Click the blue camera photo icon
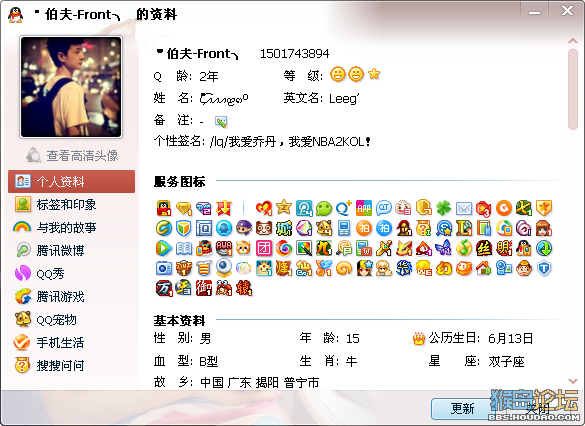585x426 pixels. 163,268
